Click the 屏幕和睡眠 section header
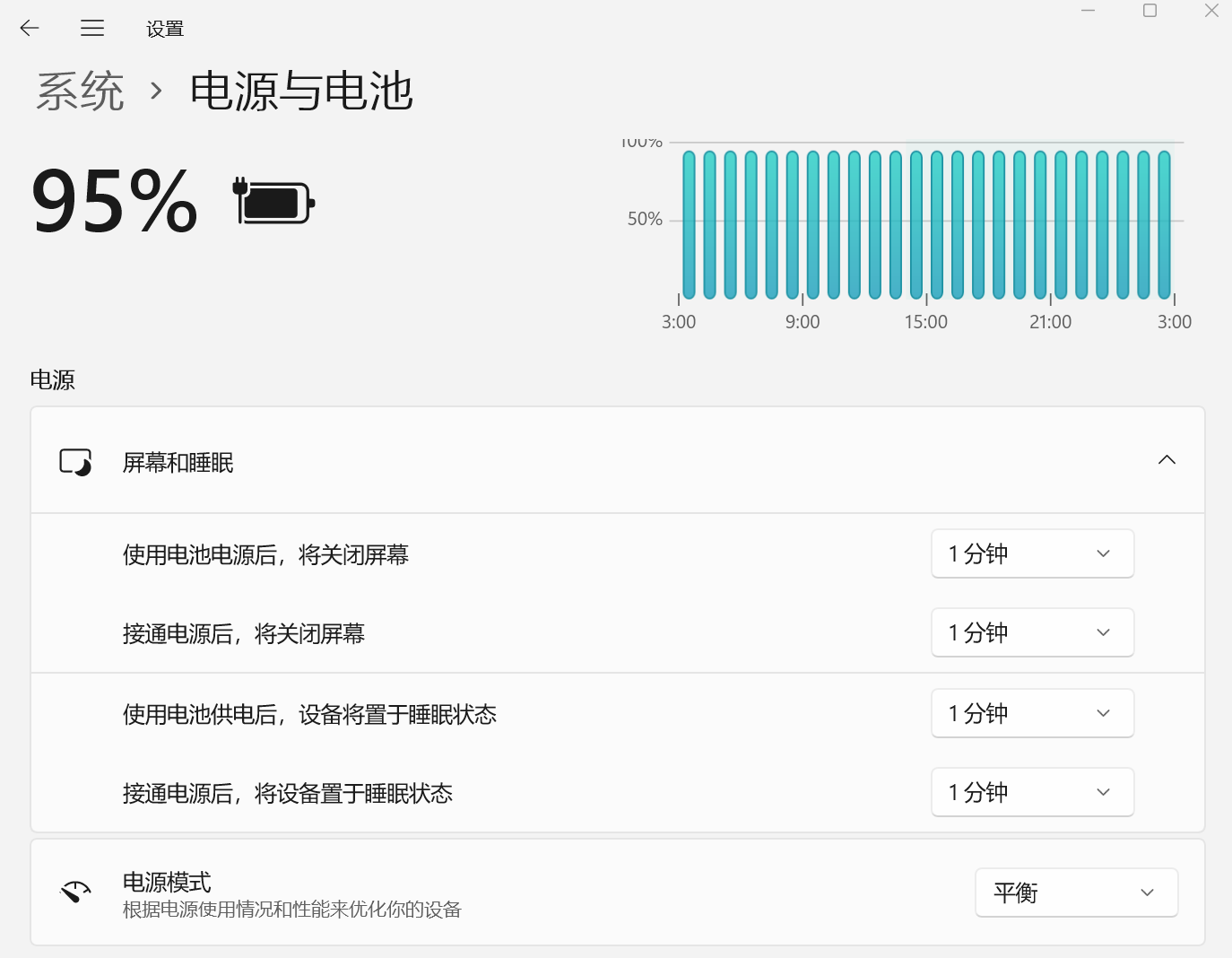The image size is (1232, 958). [x=178, y=462]
